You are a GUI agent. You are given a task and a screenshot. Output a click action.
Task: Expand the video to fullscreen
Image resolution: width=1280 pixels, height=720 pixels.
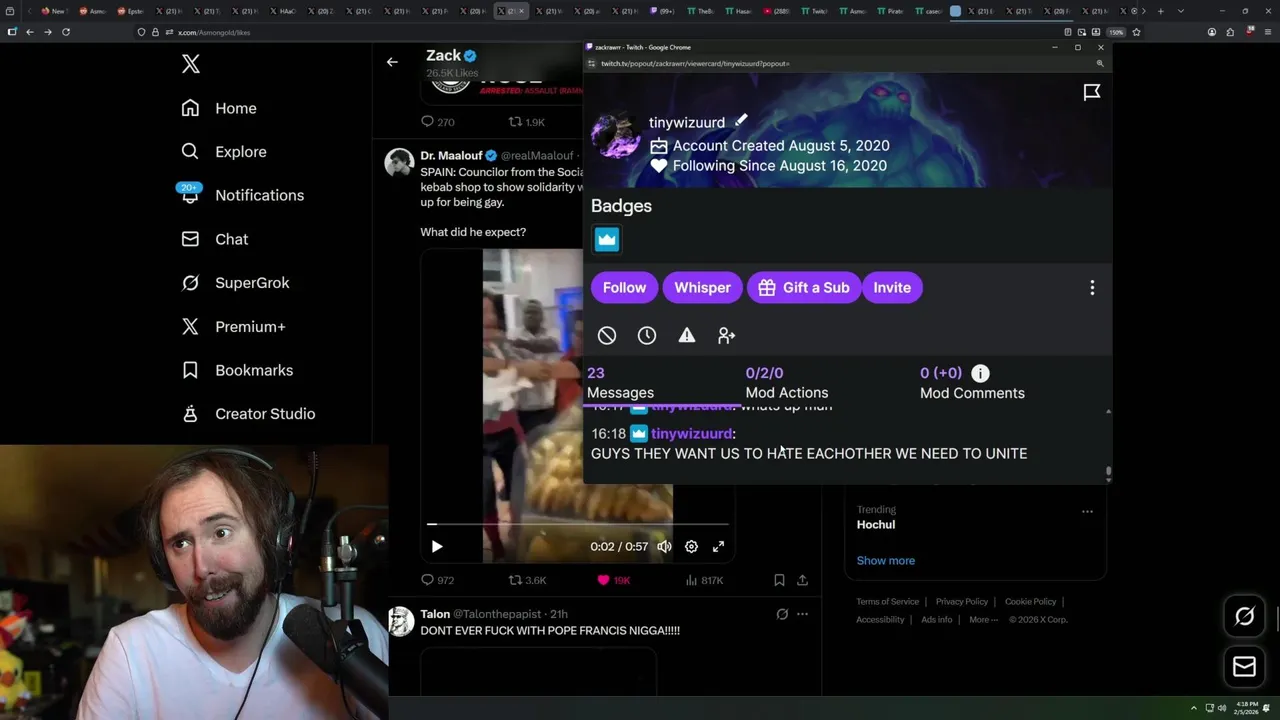click(x=718, y=547)
